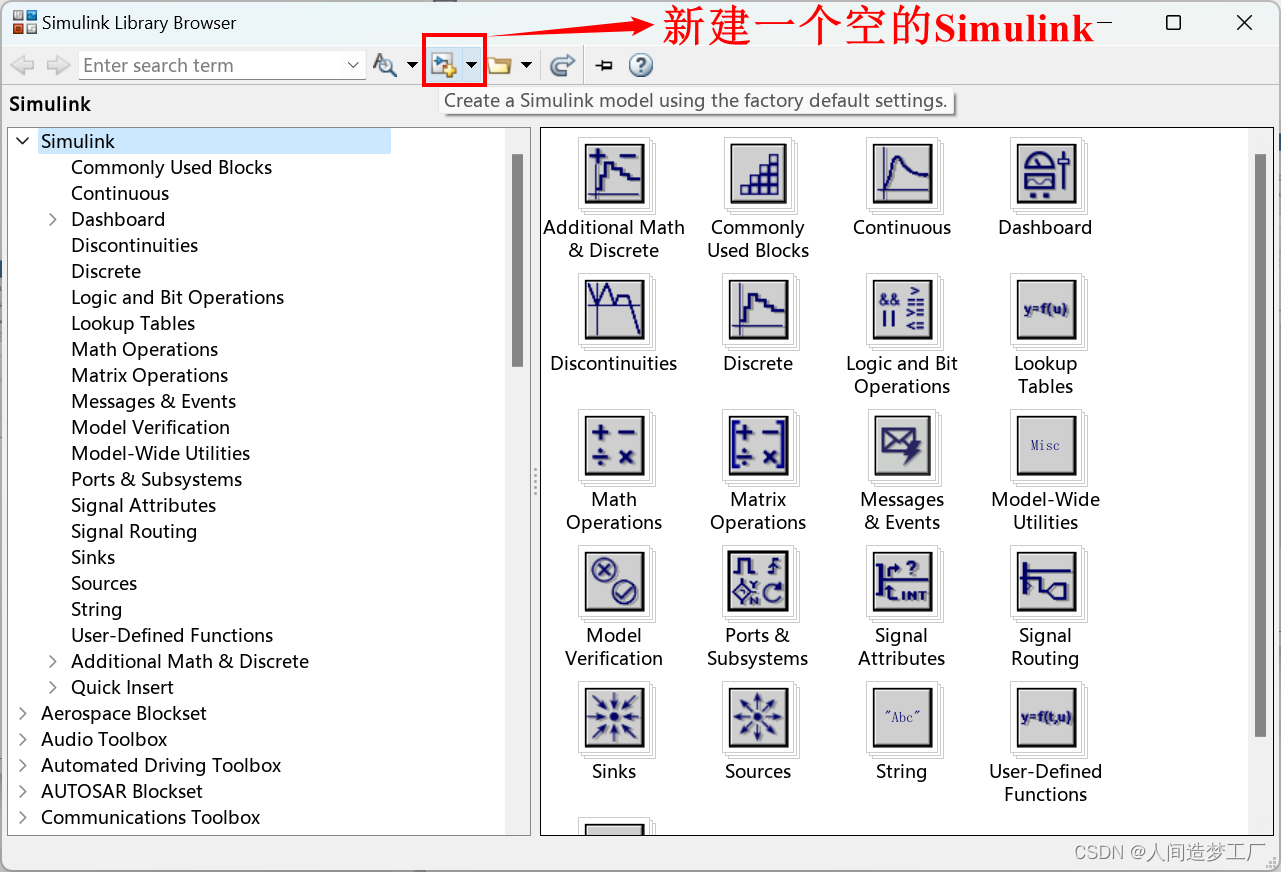The image size is (1281, 872).
Task: Toggle the pin Library Browser icon
Action: click(x=604, y=66)
